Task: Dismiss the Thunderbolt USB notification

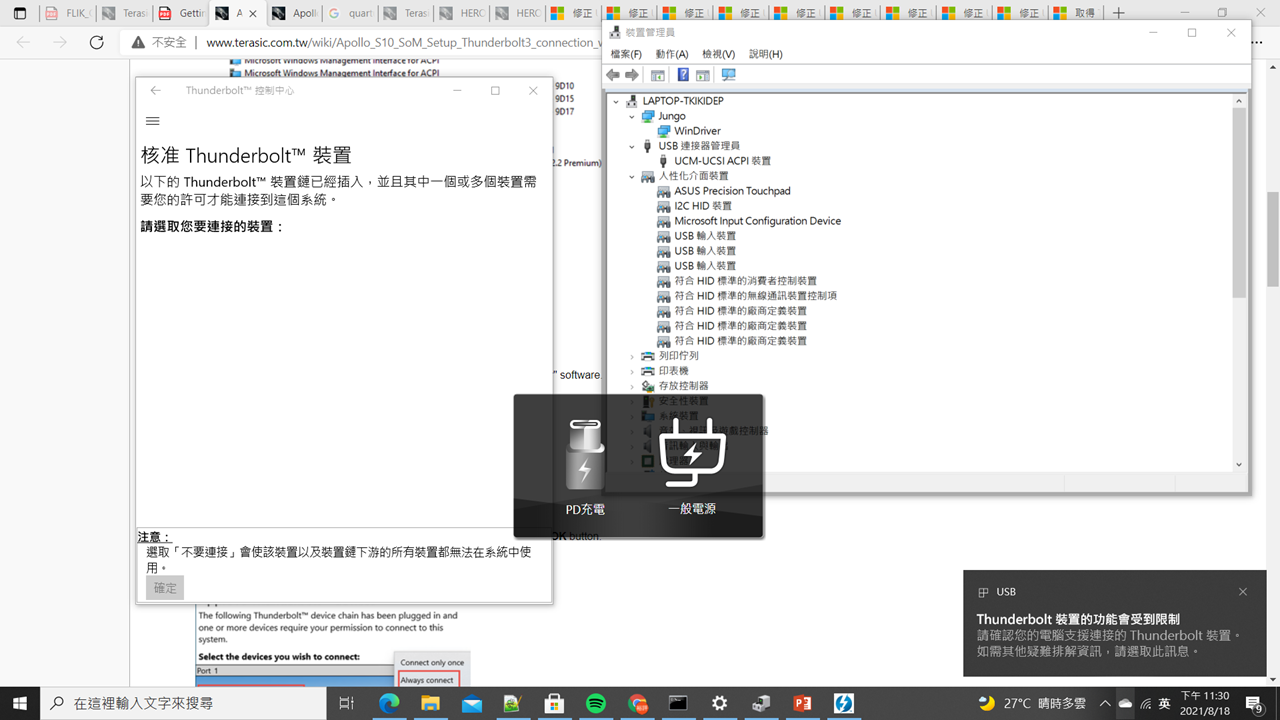Action: point(1243,592)
